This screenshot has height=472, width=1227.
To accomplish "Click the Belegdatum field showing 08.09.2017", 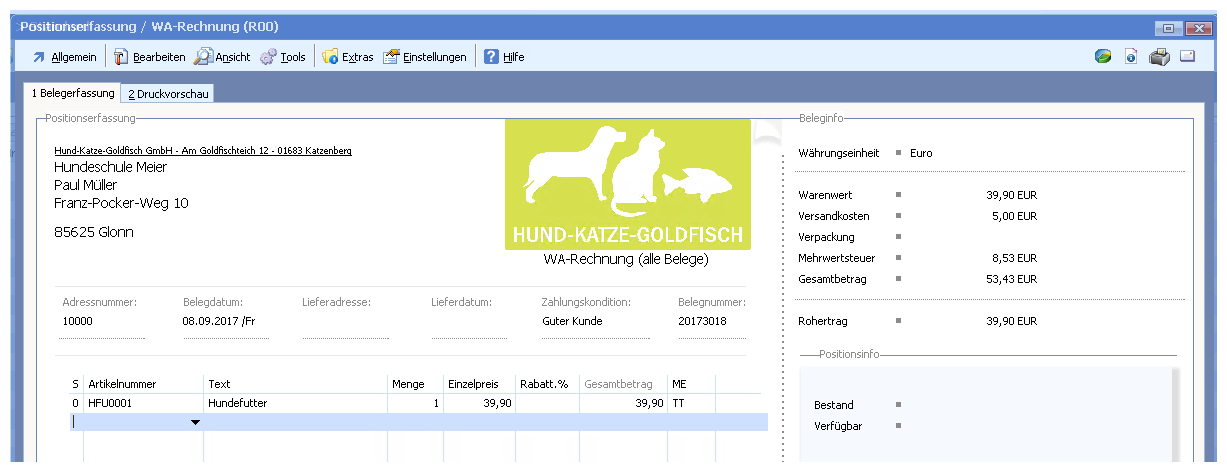I will click(218, 322).
